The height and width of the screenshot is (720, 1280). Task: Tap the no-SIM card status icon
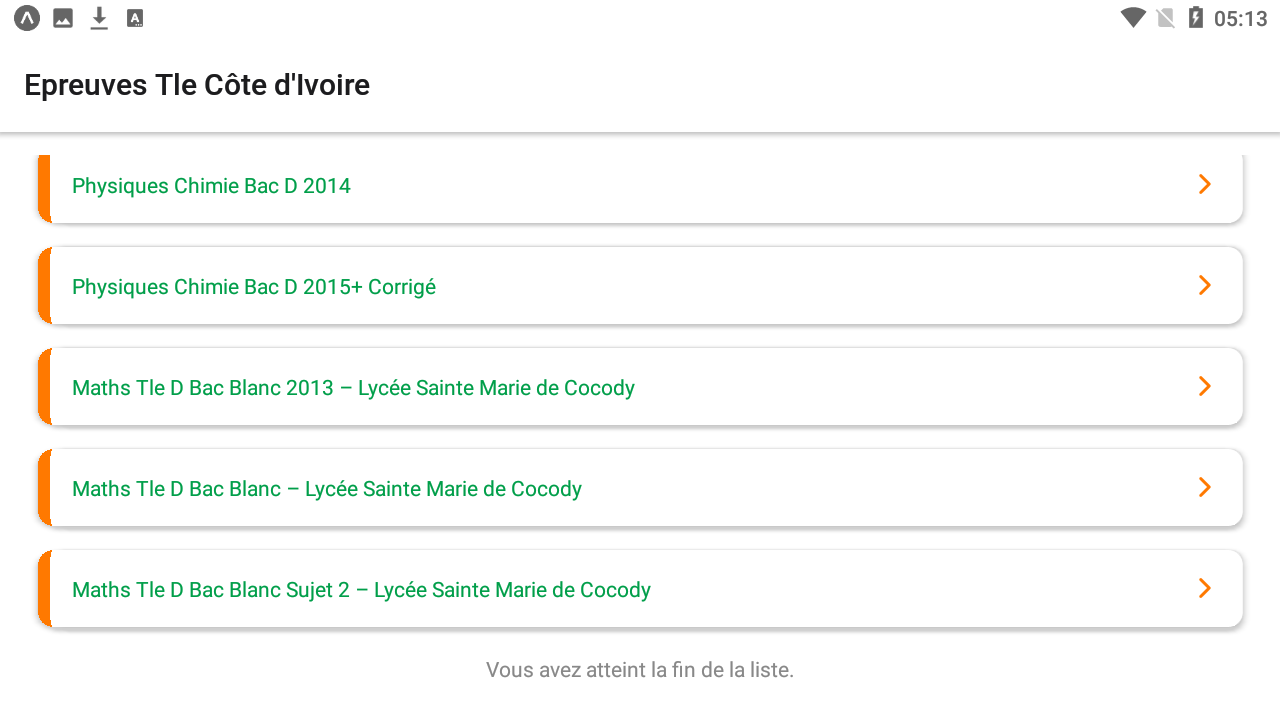(1165, 18)
